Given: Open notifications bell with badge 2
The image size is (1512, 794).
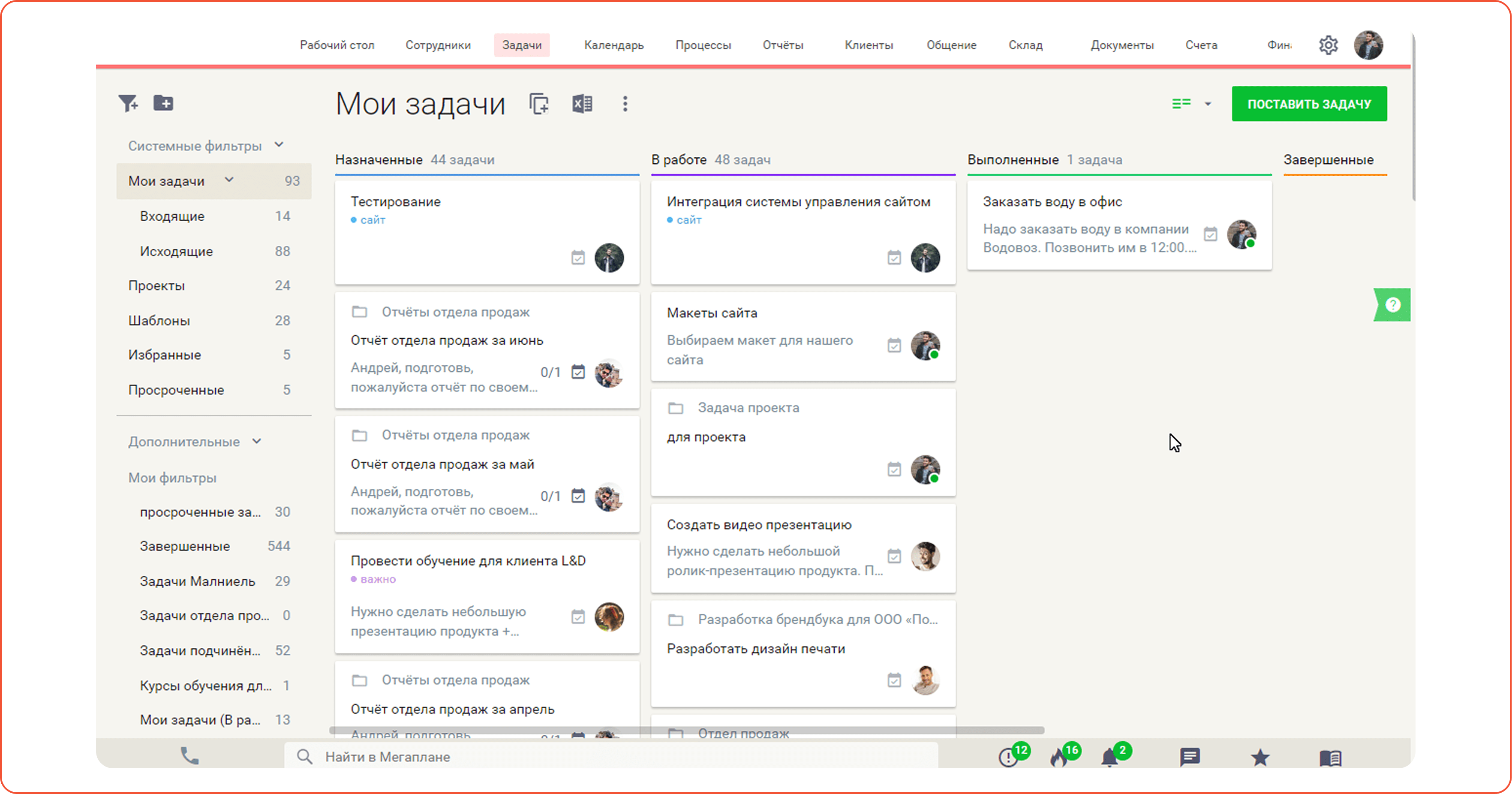Looking at the screenshot, I should point(1109,757).
